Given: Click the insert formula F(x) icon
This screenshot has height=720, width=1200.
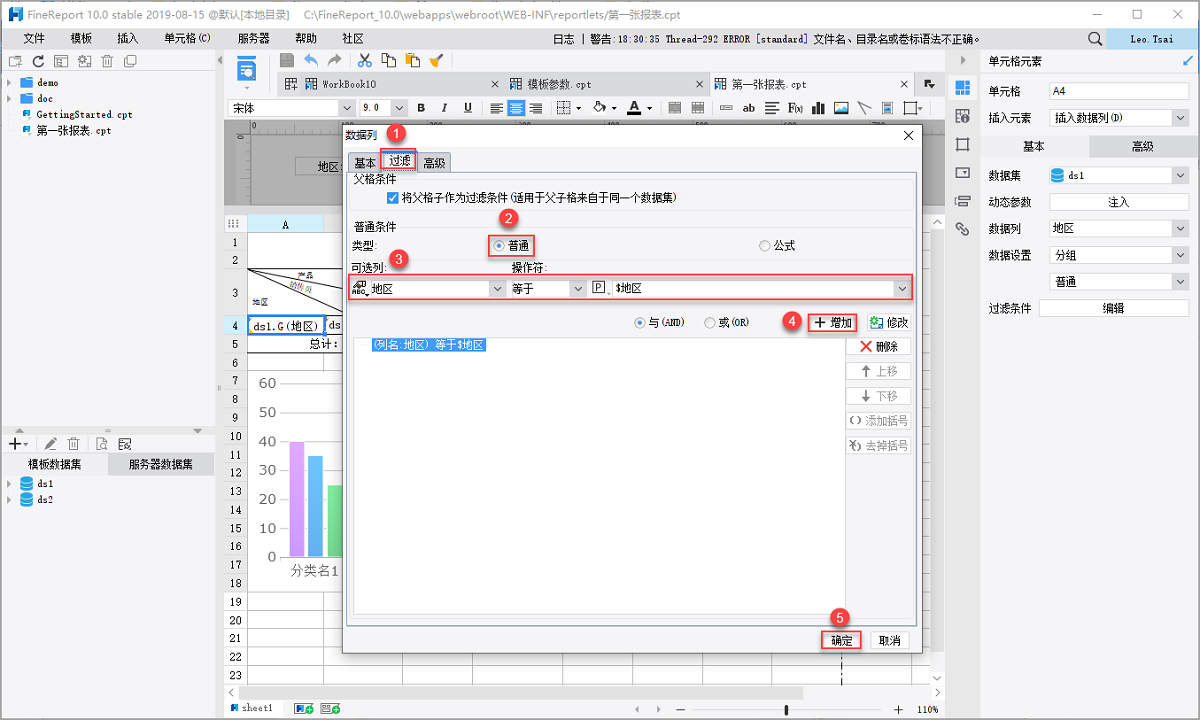Looking at the screenshot, I should [x=796, y=108].
